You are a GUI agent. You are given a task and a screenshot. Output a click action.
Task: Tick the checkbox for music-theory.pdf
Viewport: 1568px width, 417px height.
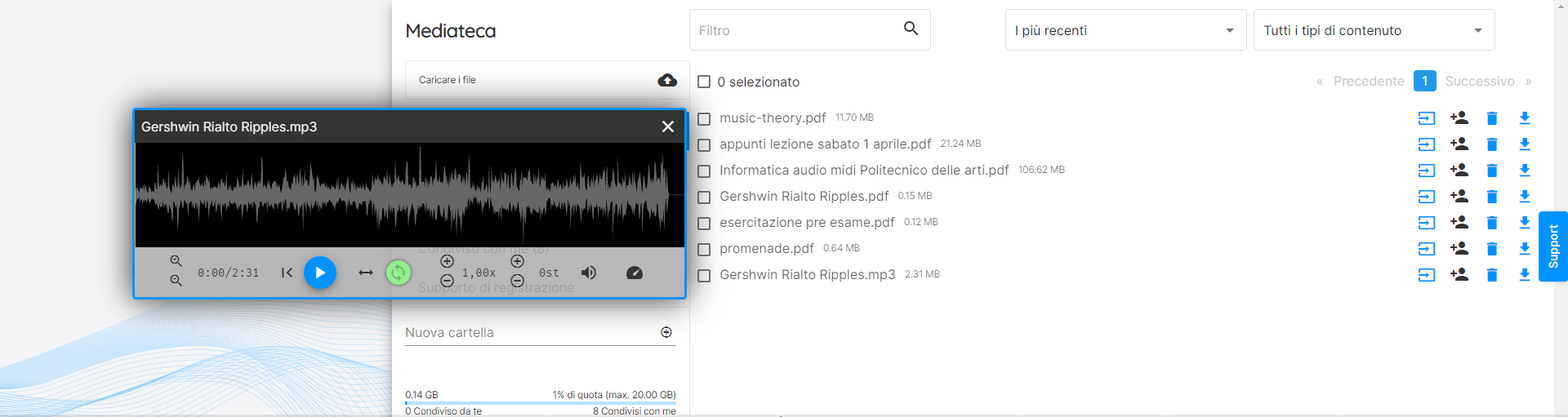[x=704, y=118]
